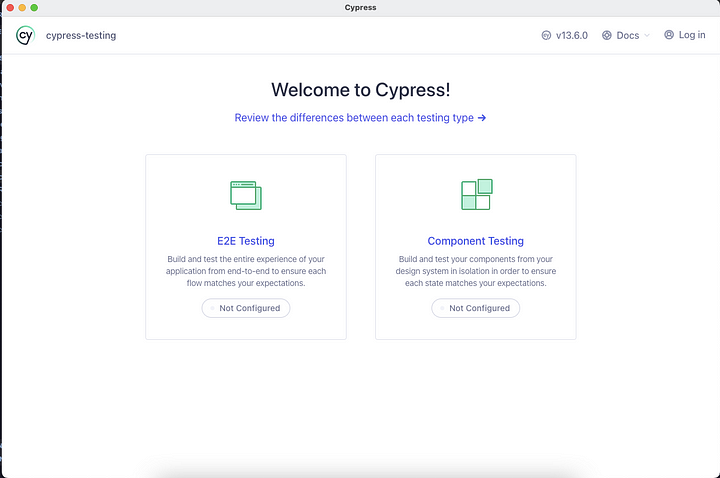Close the Cypress window with red button
The height and width of the screenshot is (478, 720).
(10, 8)
